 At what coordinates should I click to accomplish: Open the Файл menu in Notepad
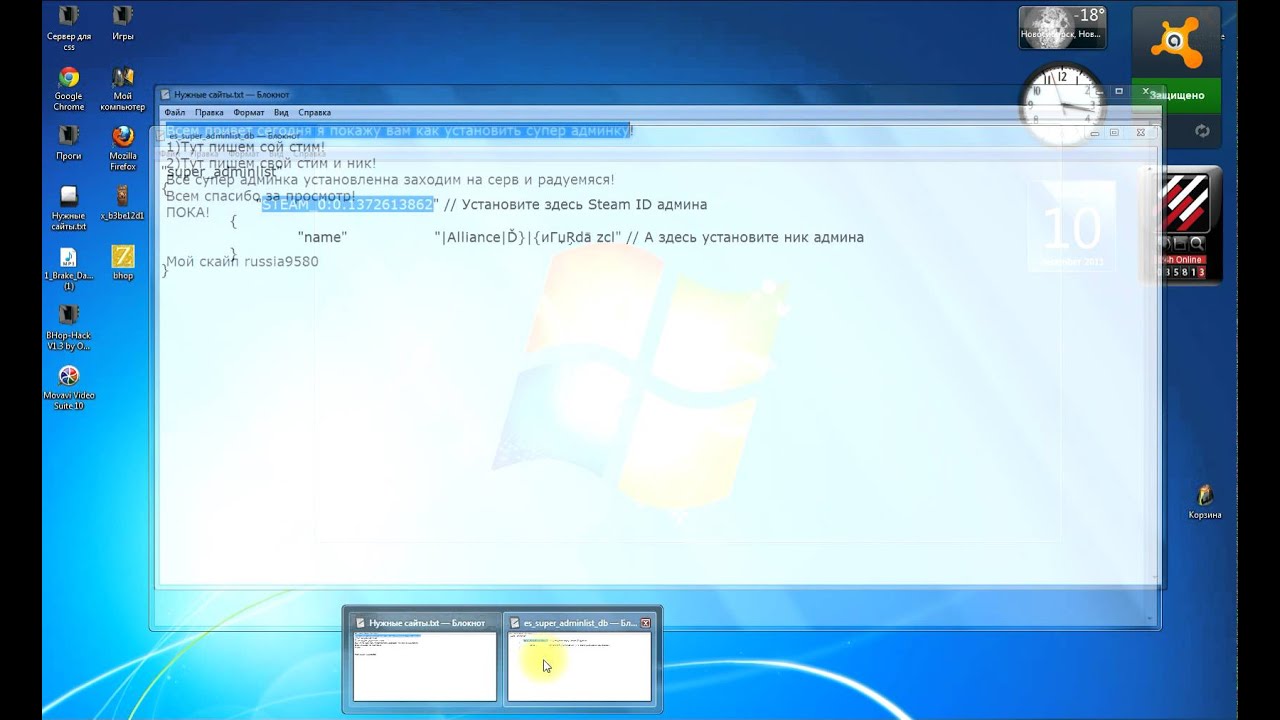[175, 112]
